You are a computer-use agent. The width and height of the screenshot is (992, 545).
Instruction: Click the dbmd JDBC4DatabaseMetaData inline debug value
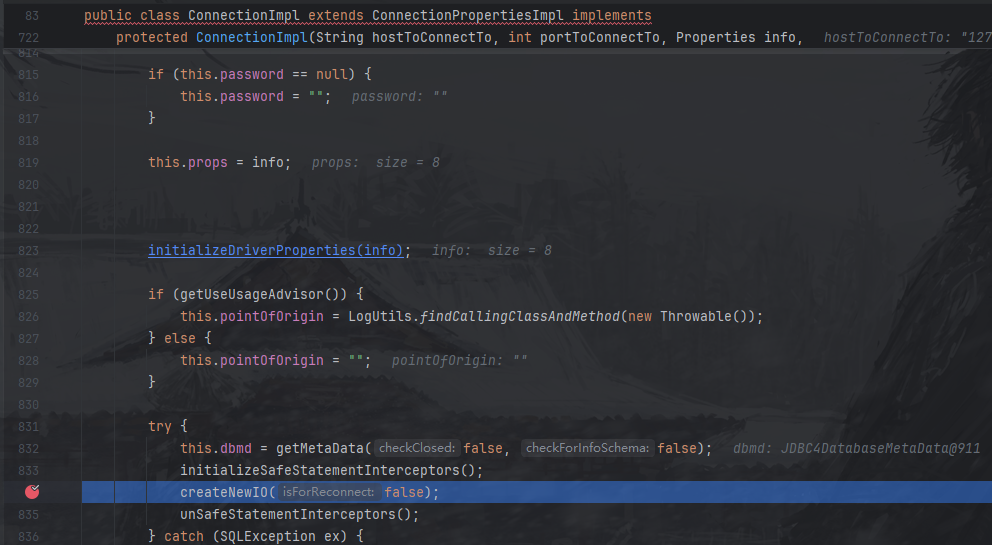coord(856,448)
